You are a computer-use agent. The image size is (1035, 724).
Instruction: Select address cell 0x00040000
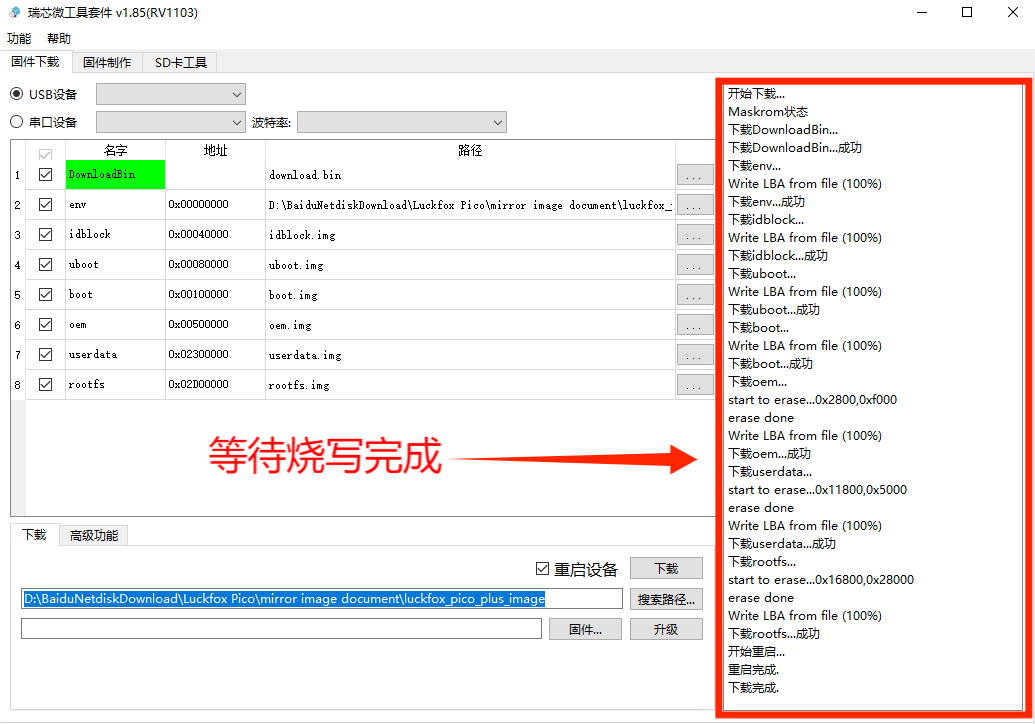point(215,234)
